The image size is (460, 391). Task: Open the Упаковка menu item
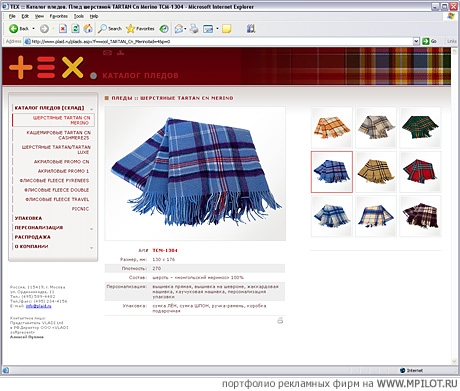28,218
